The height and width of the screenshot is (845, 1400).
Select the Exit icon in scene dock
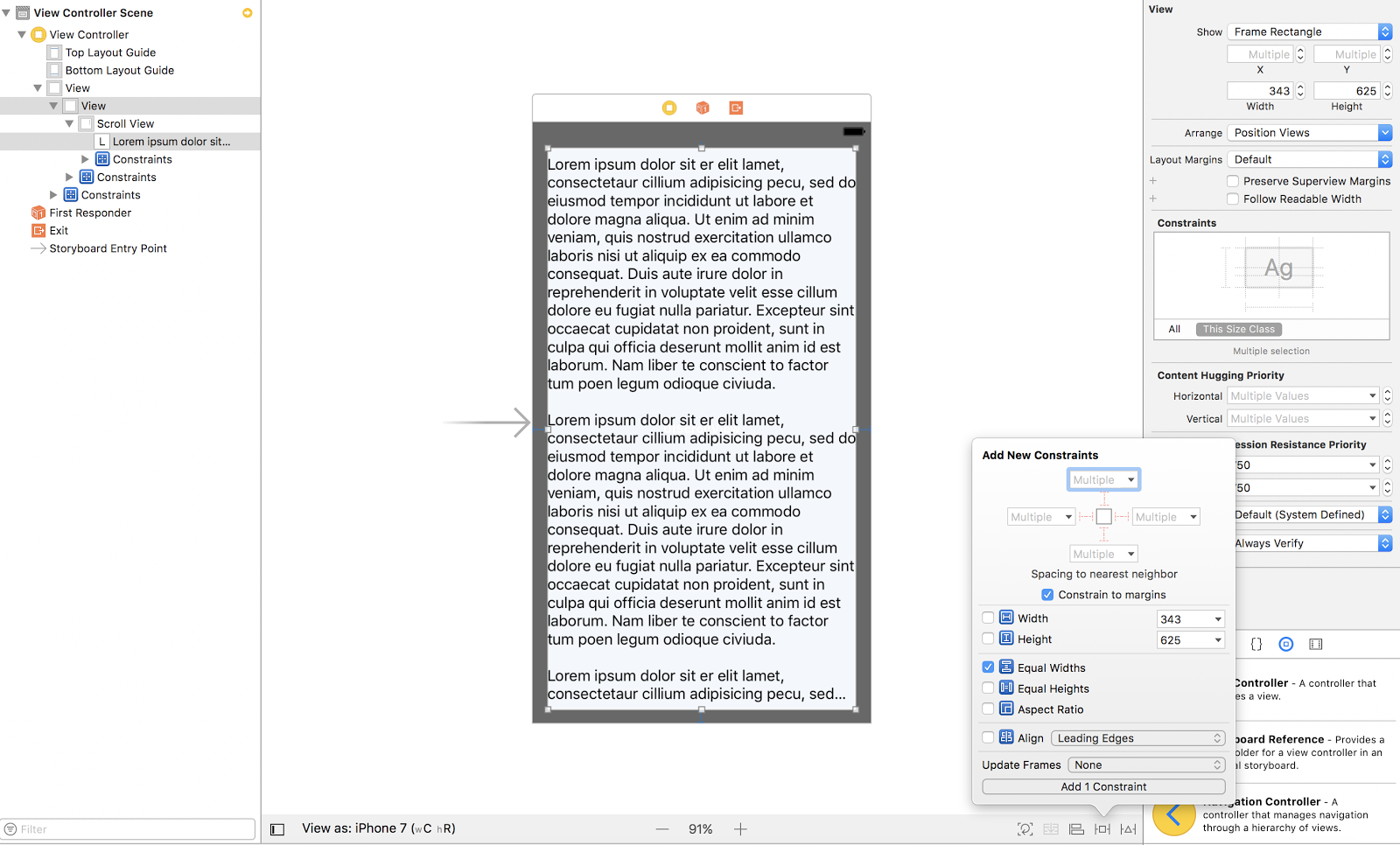pos(736,108)
